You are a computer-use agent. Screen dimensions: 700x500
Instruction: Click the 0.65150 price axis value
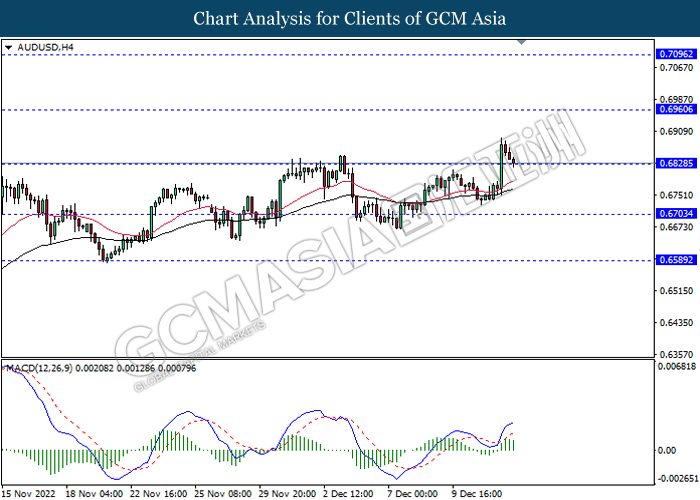tap(676, 291)
